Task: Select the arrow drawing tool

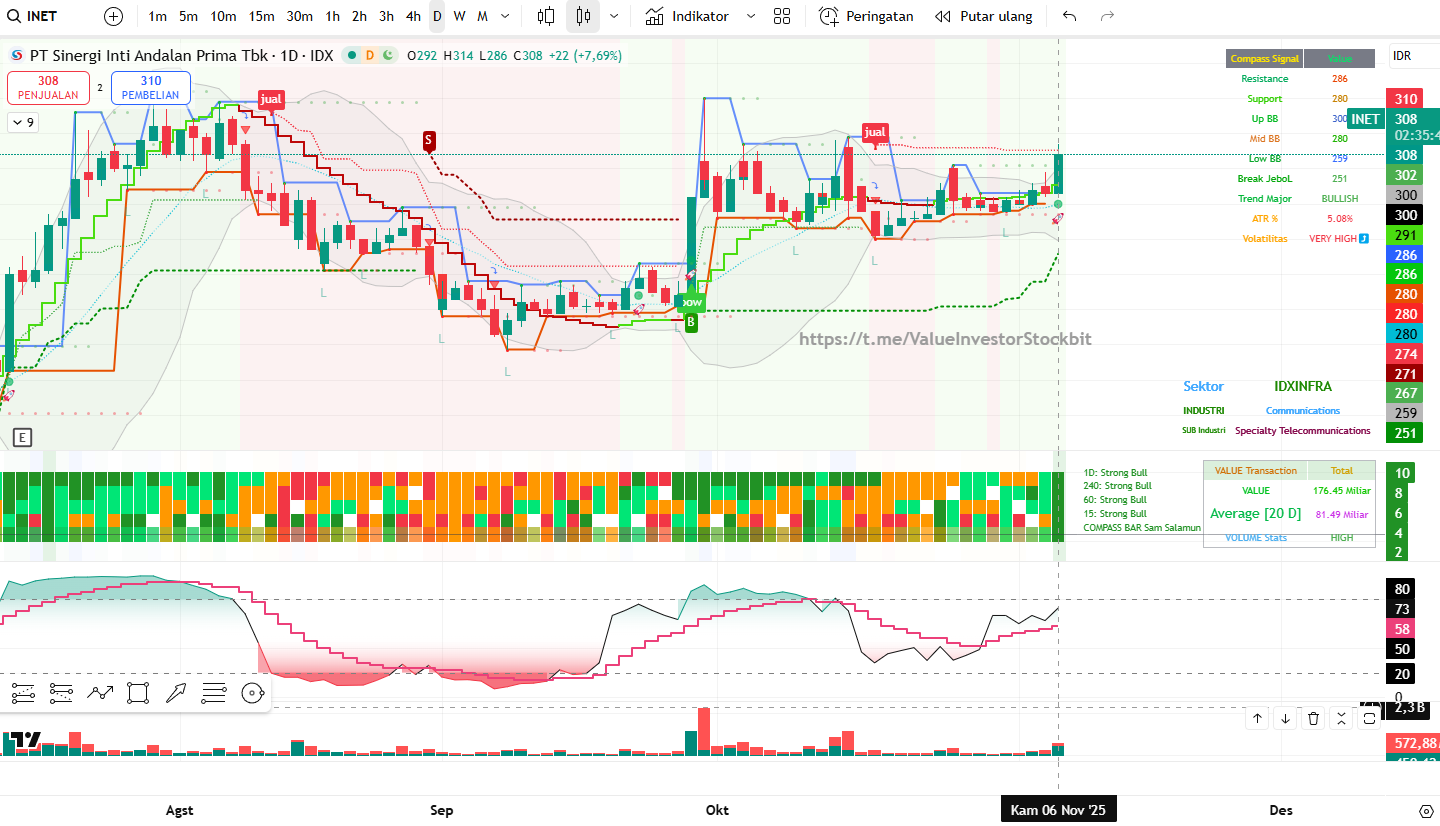Action: point(176,692)
